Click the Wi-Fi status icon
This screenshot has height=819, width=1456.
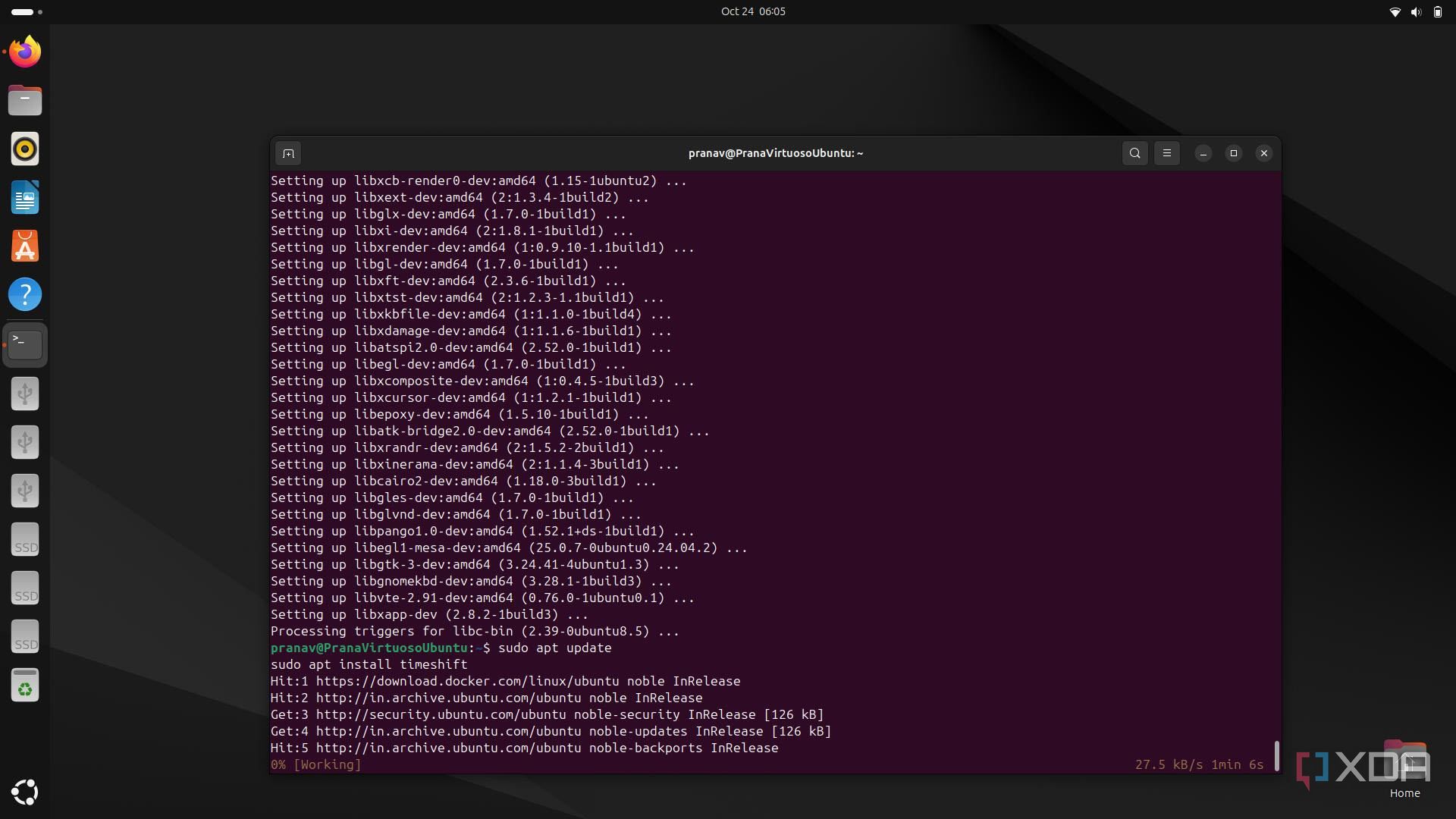point(1395,12)
